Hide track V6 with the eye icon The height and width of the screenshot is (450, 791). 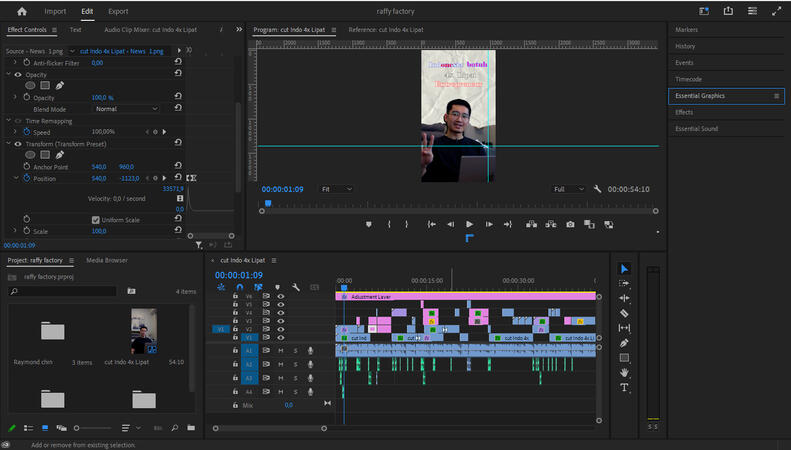[x=280, y=296]
